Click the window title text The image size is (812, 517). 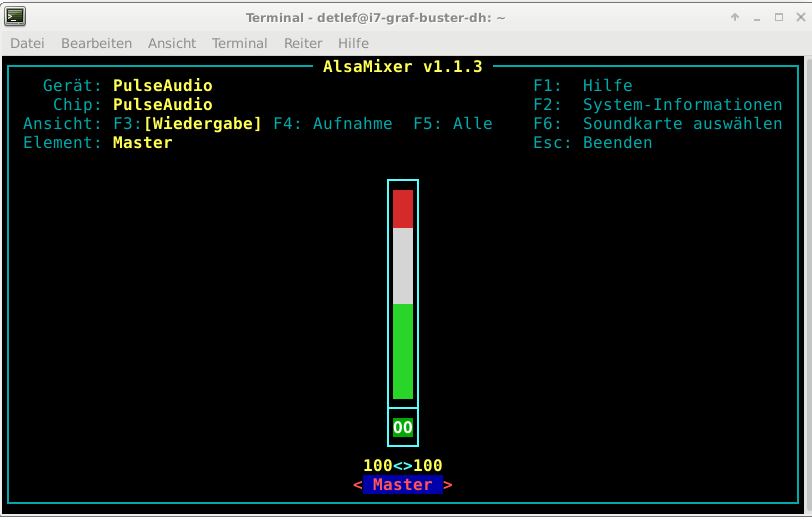coord(375,18)
